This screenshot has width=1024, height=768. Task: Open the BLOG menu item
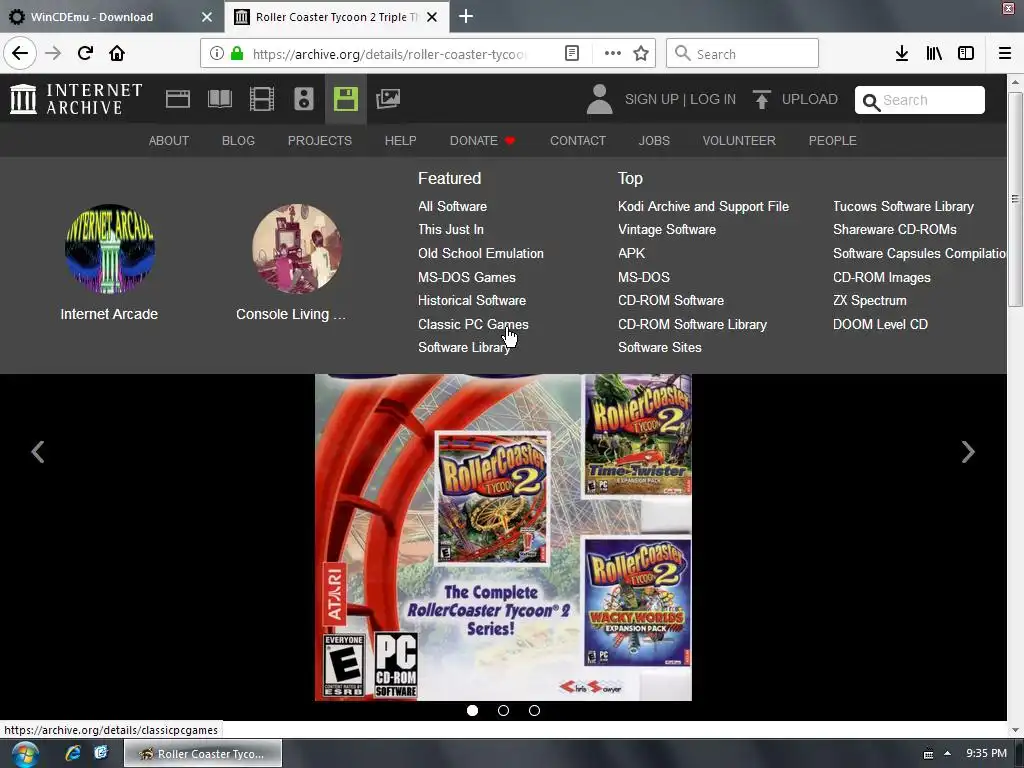[238, 140]
